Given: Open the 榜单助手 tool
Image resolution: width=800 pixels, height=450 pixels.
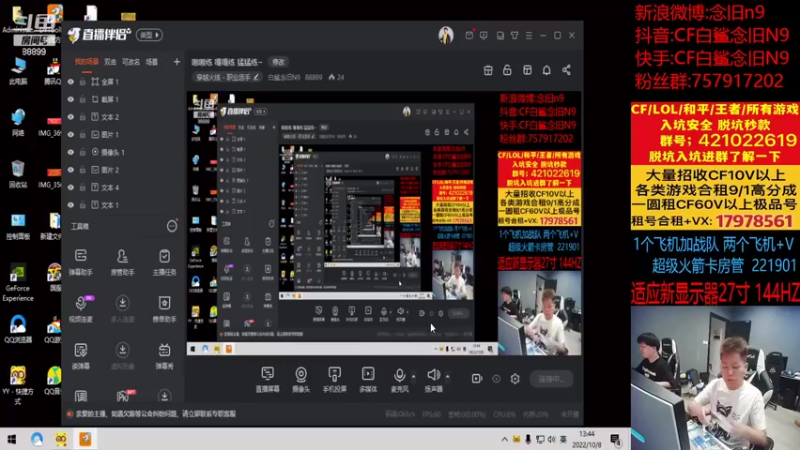Looking at the screenshot, I should (164, 309).
